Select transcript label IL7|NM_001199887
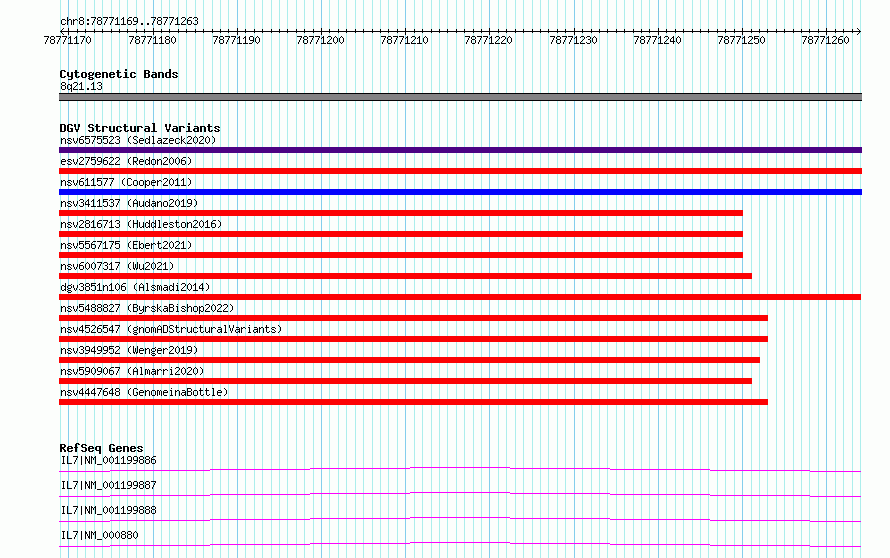 108,485
